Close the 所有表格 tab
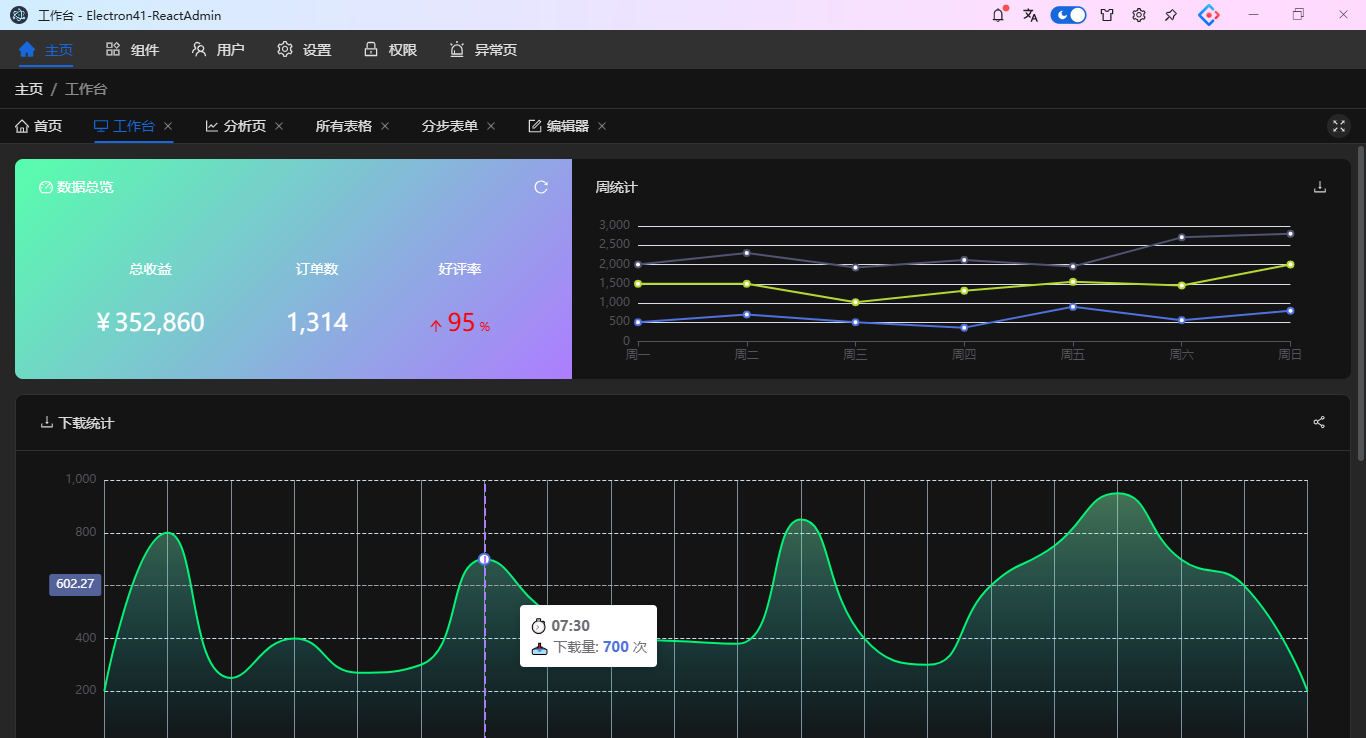This screenshot has height=738, width=1366. click(x=385, y=126)
